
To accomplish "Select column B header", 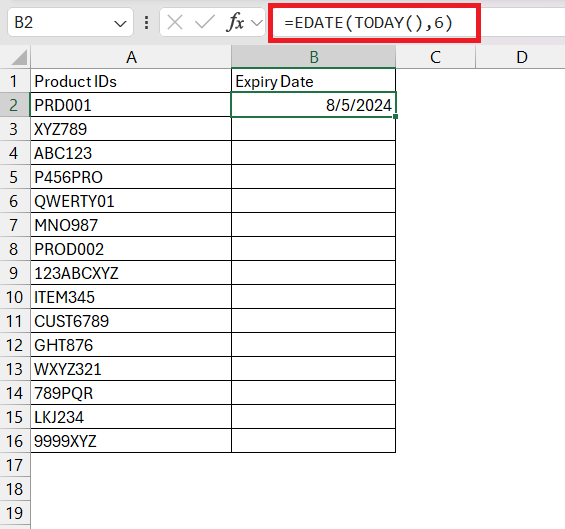I will tap(313, 57).
